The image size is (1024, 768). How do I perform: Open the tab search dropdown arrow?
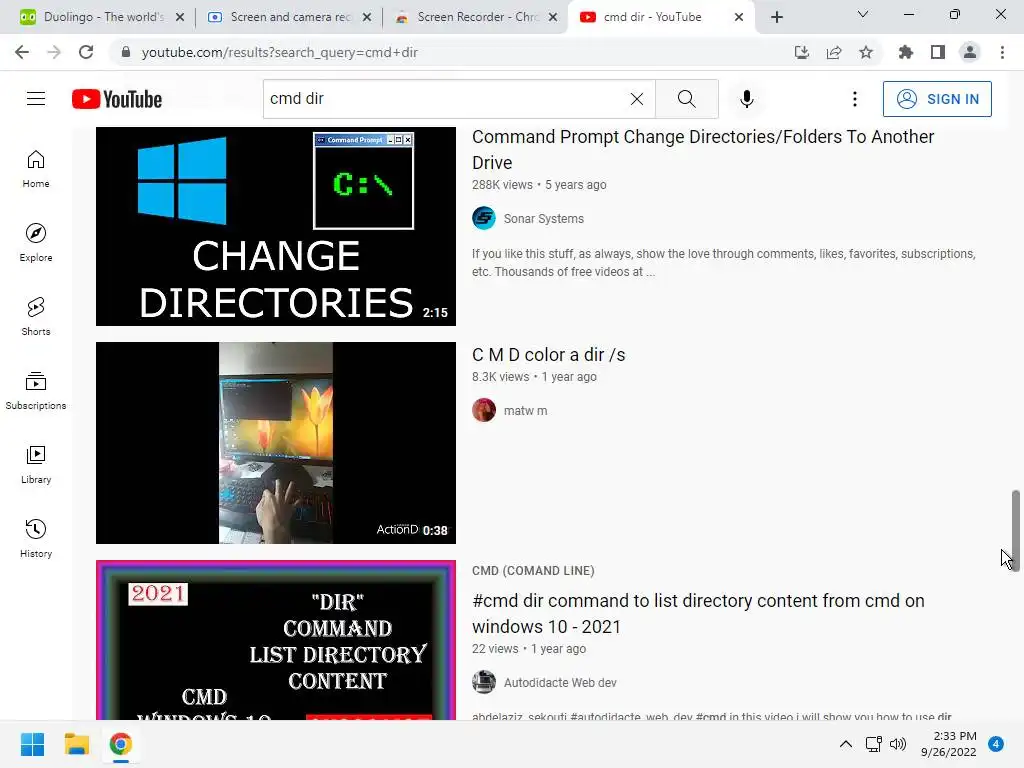click(x=863, y=14)
